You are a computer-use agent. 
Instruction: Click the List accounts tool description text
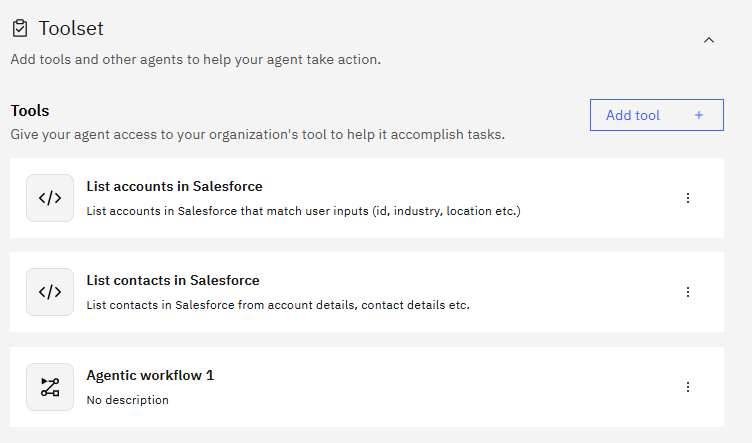pos(303,211)
